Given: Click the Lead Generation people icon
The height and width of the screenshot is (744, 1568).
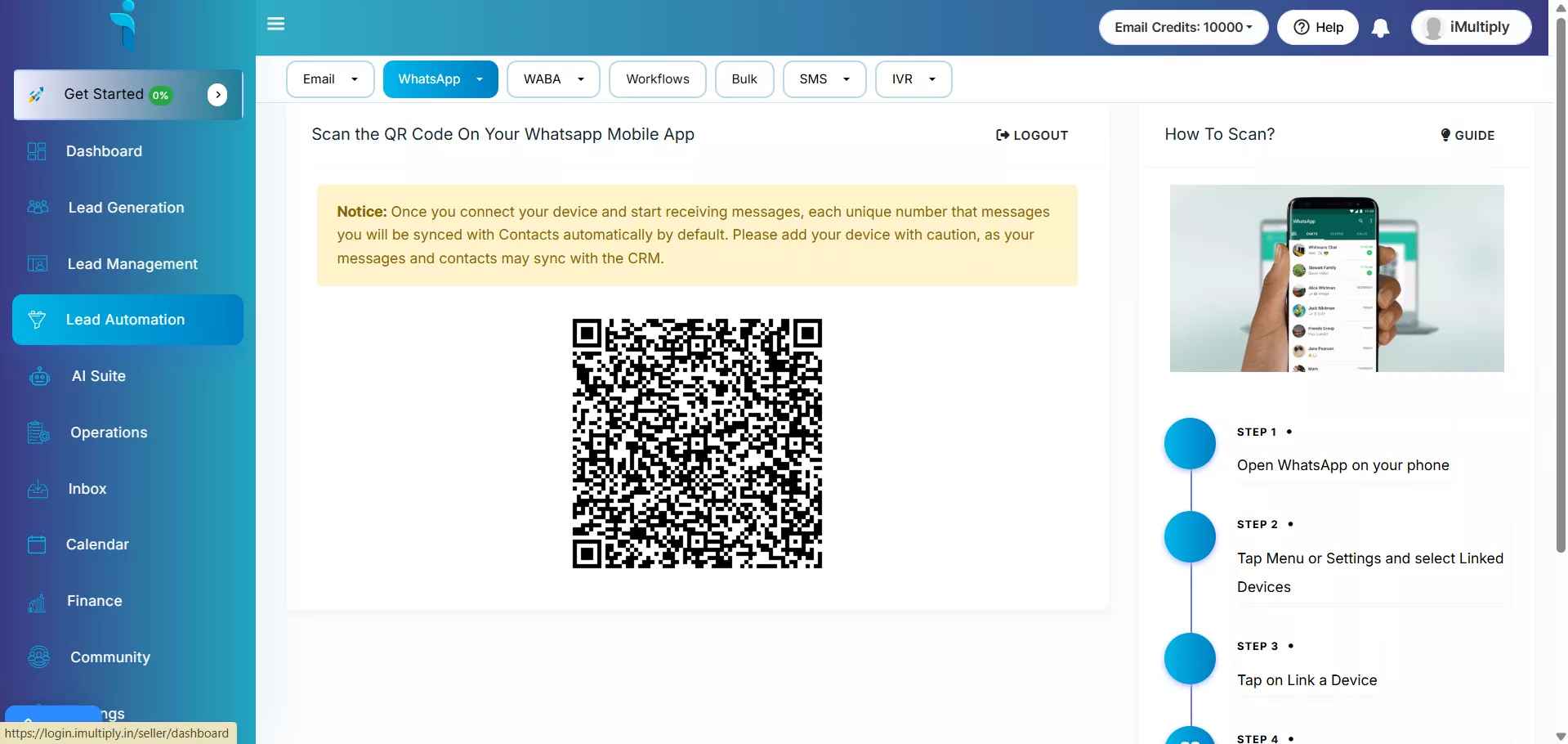Looking at the screenshot, I should 38,208.
